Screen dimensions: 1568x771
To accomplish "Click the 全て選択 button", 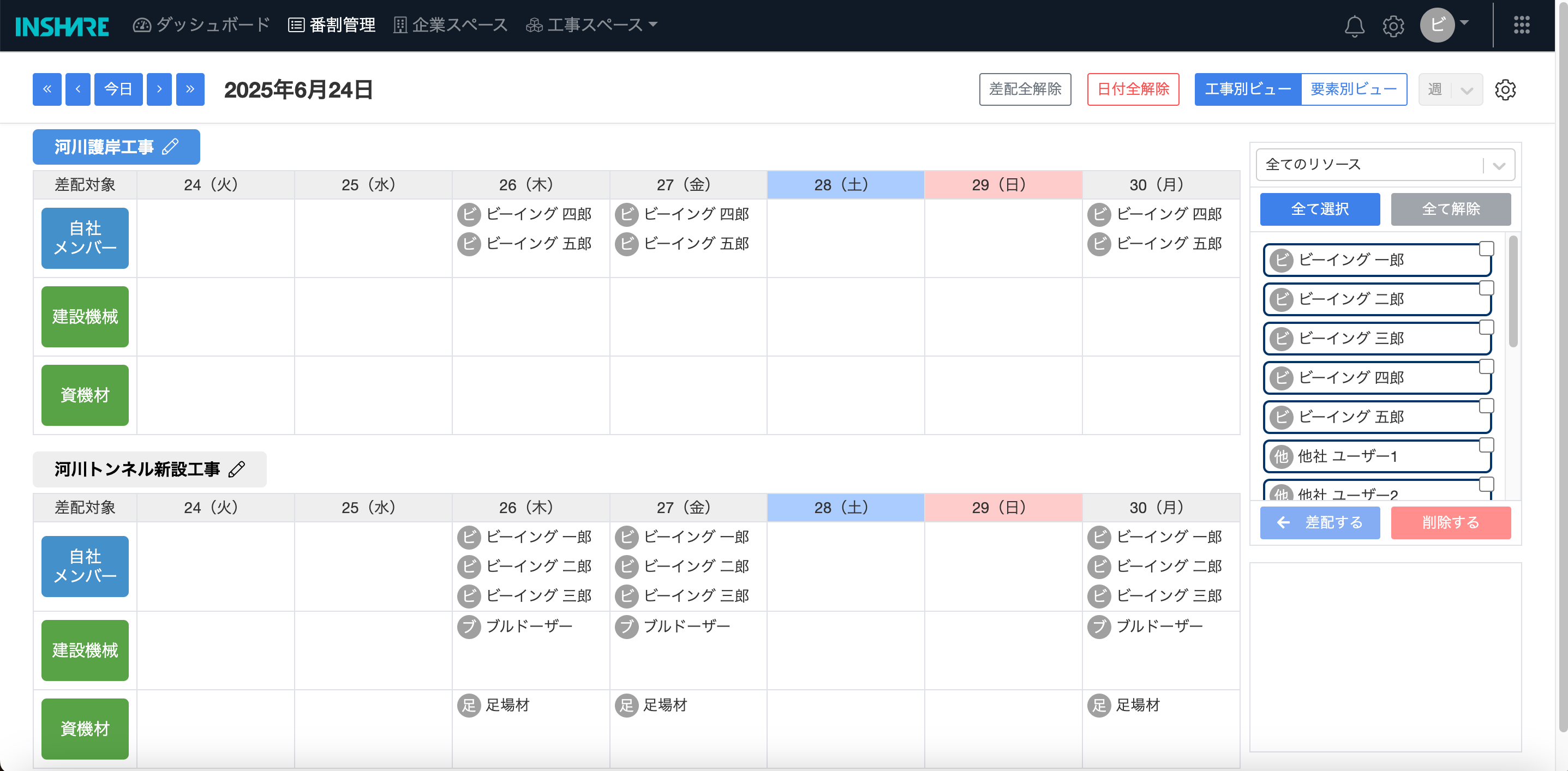I will (1320, 209).
